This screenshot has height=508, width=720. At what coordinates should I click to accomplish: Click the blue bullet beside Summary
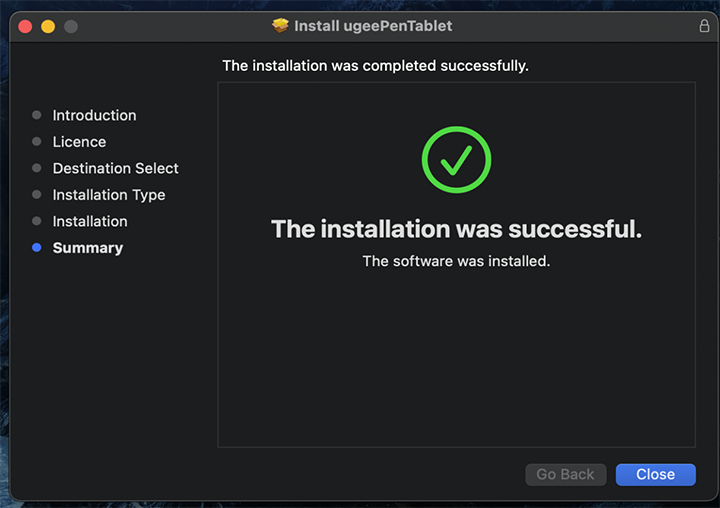tap(37, 248)
